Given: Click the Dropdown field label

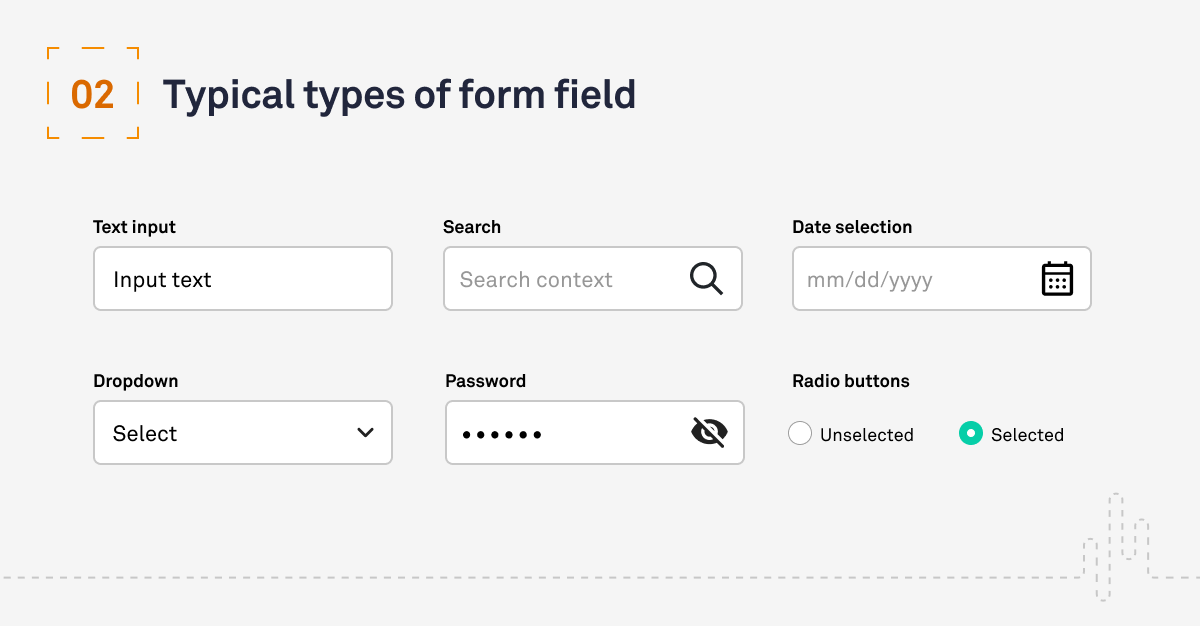Looking at the screenshot, I should tap(136, 381).
